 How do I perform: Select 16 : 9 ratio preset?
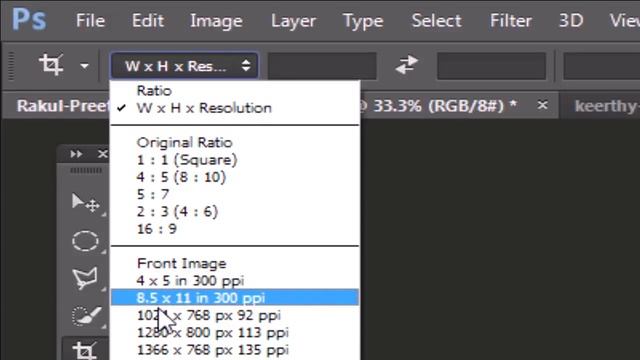pos(235,229)
